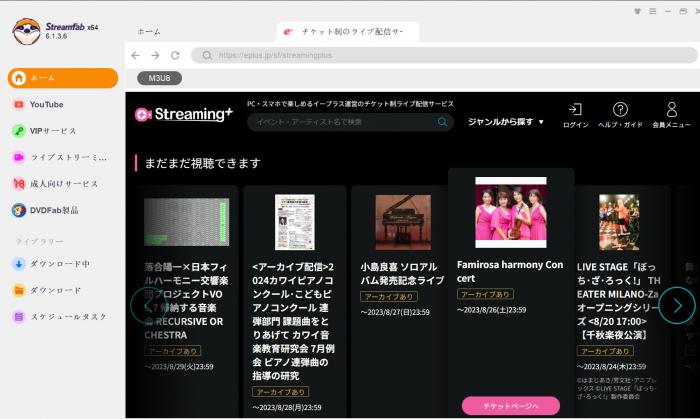Image resolution: width=700 pixels, height=419 pixels.
Task: Show next carousel items arrow
Action: click(x=677, y=305)
